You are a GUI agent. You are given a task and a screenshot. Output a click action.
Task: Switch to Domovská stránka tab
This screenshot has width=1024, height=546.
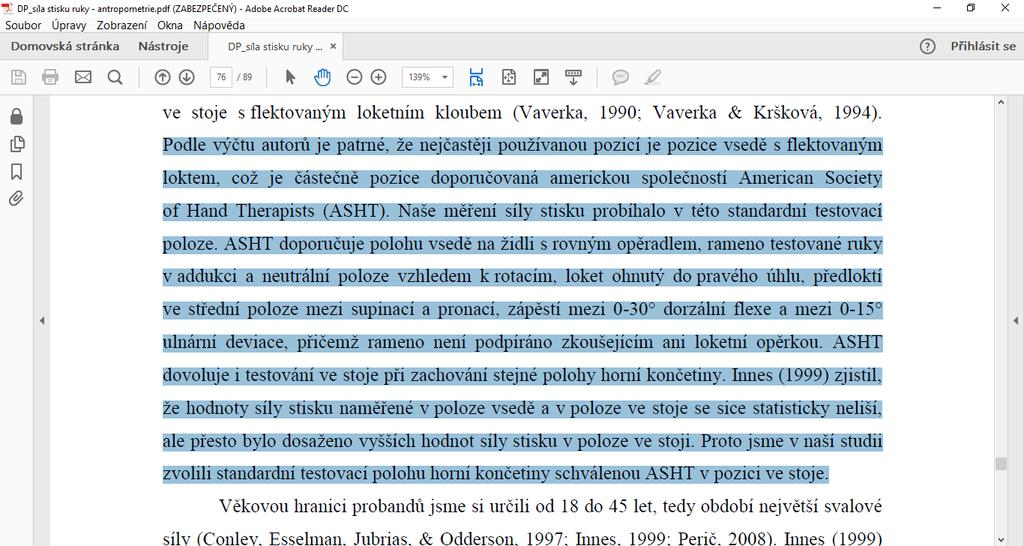point(65,46)
